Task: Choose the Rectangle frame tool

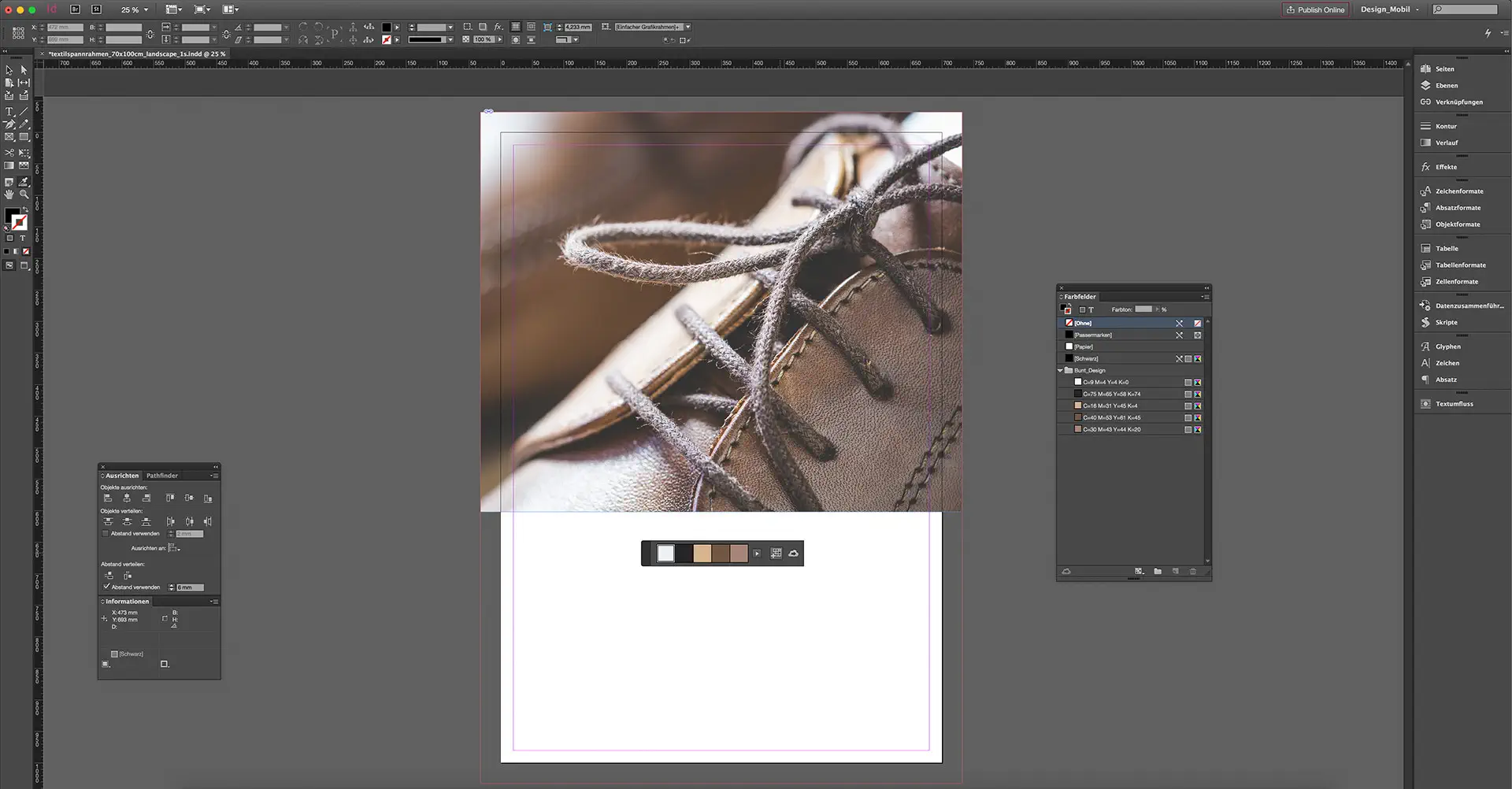Action: (x=9, y=136)
